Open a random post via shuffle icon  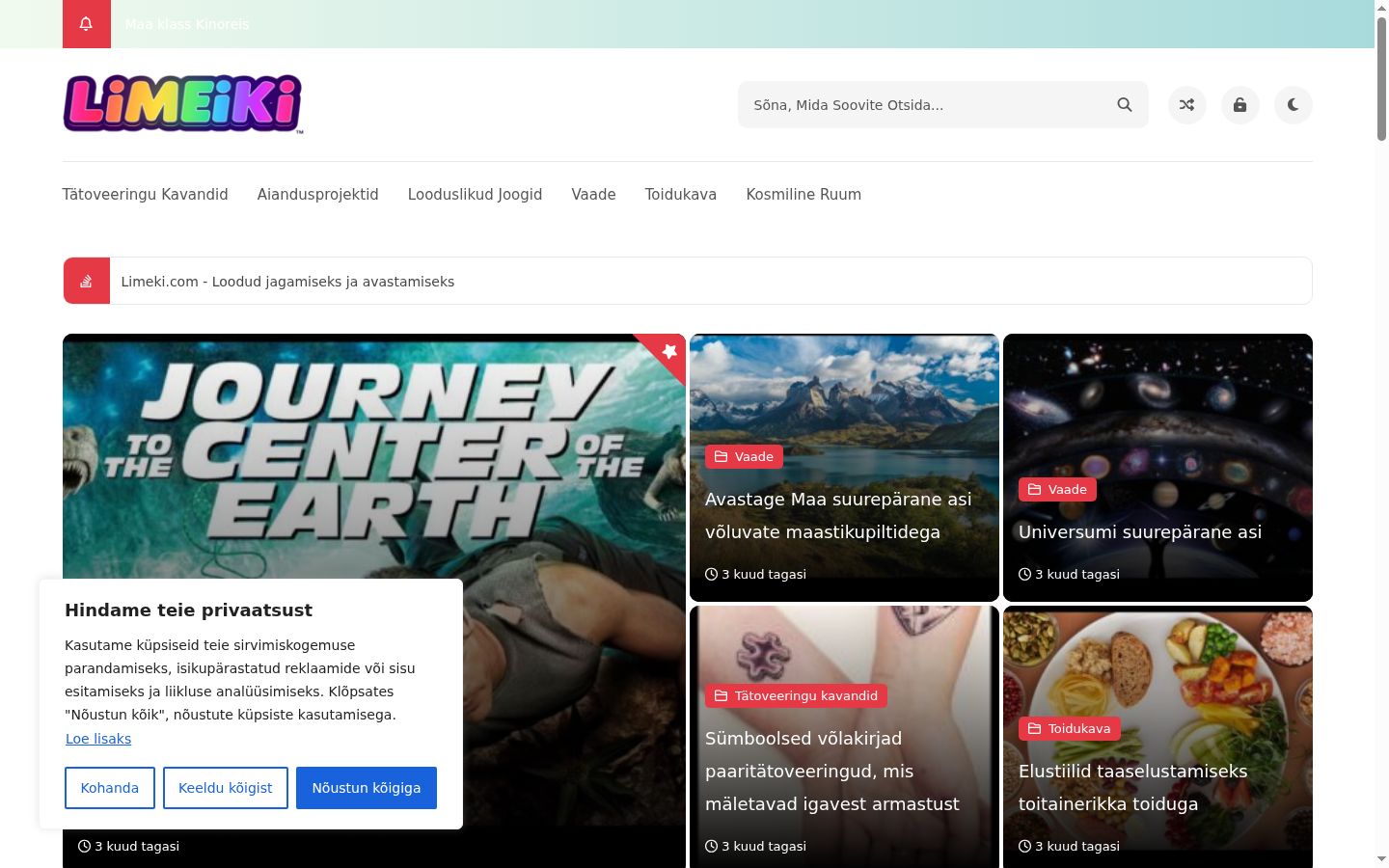click(1187, 105)
